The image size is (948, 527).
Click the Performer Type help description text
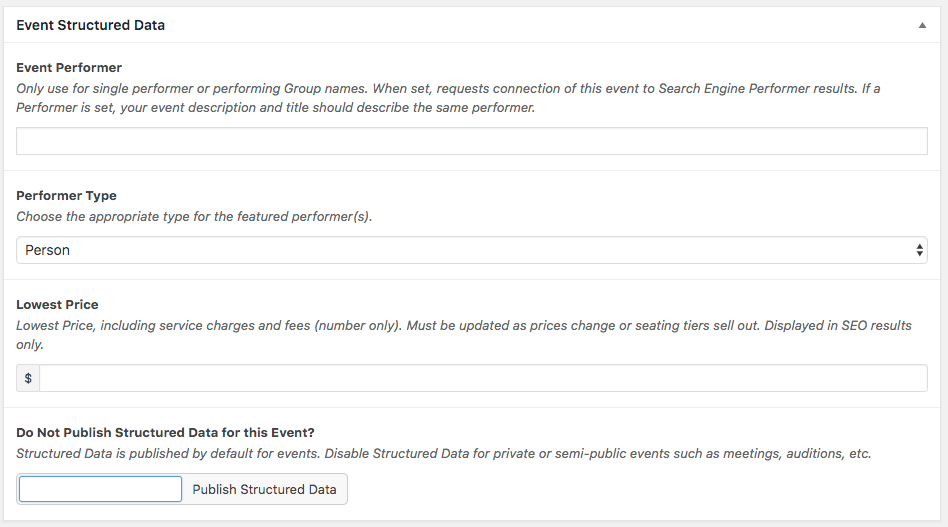pyautogui.click(x=194, y=216)
